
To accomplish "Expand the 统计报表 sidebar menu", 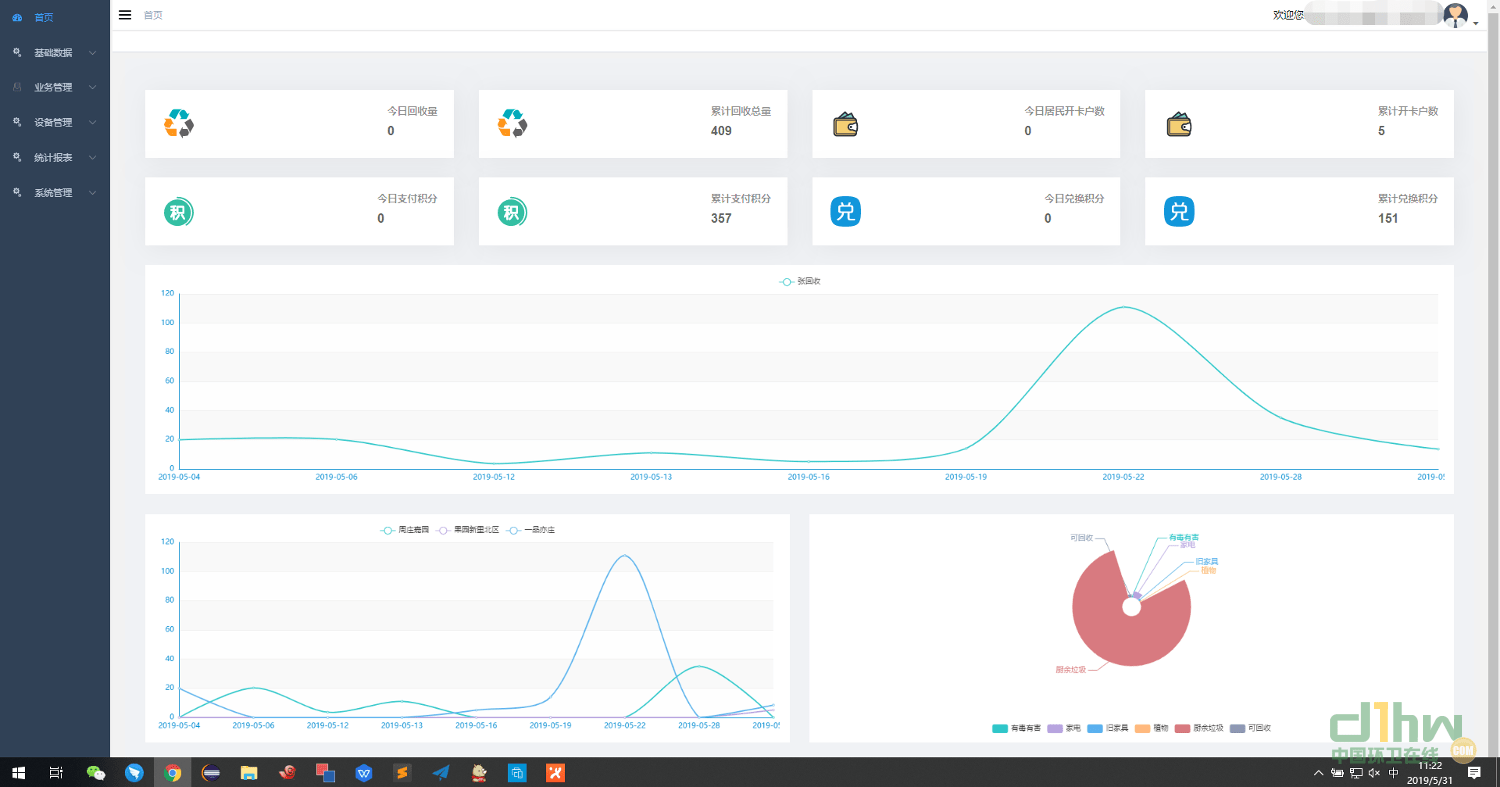I will [x=54, y=157].
